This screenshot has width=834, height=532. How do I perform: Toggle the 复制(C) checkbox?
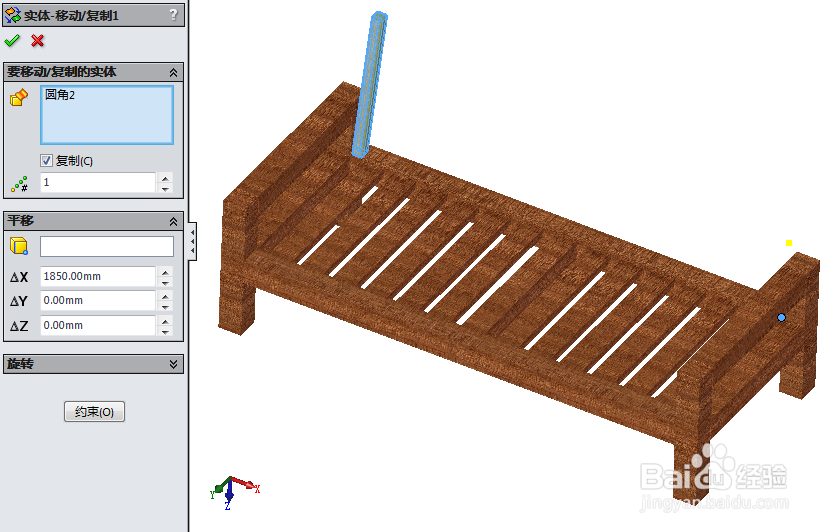[x=46, y=160]
